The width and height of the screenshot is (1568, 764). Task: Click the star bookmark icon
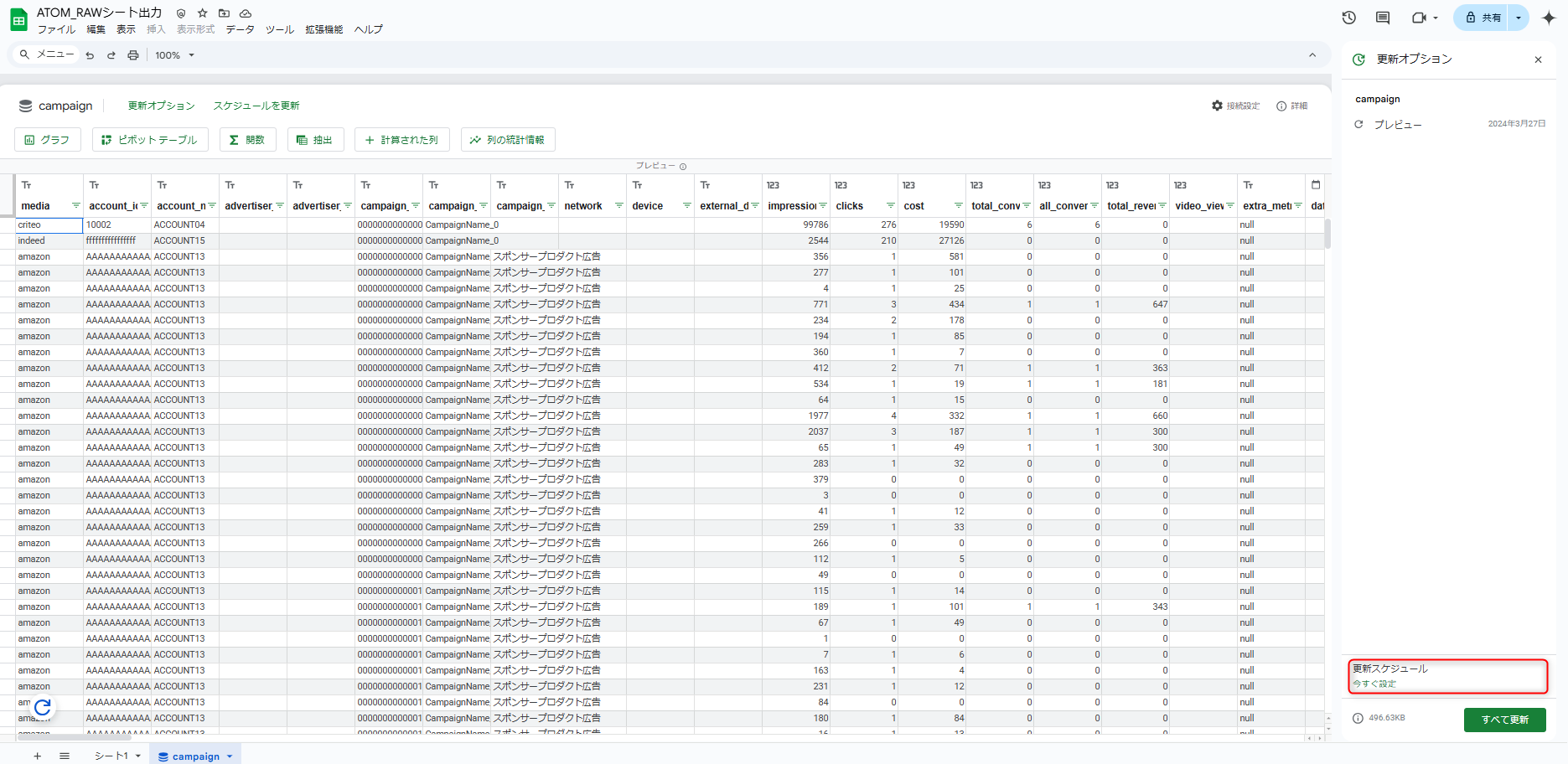pyautogui.click(x=202, y=13)
